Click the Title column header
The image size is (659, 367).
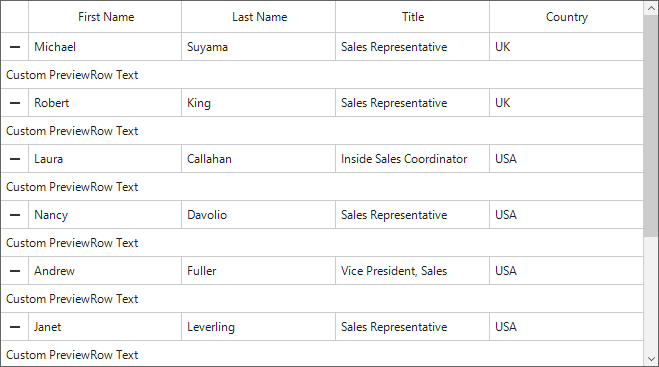point(412,17)
